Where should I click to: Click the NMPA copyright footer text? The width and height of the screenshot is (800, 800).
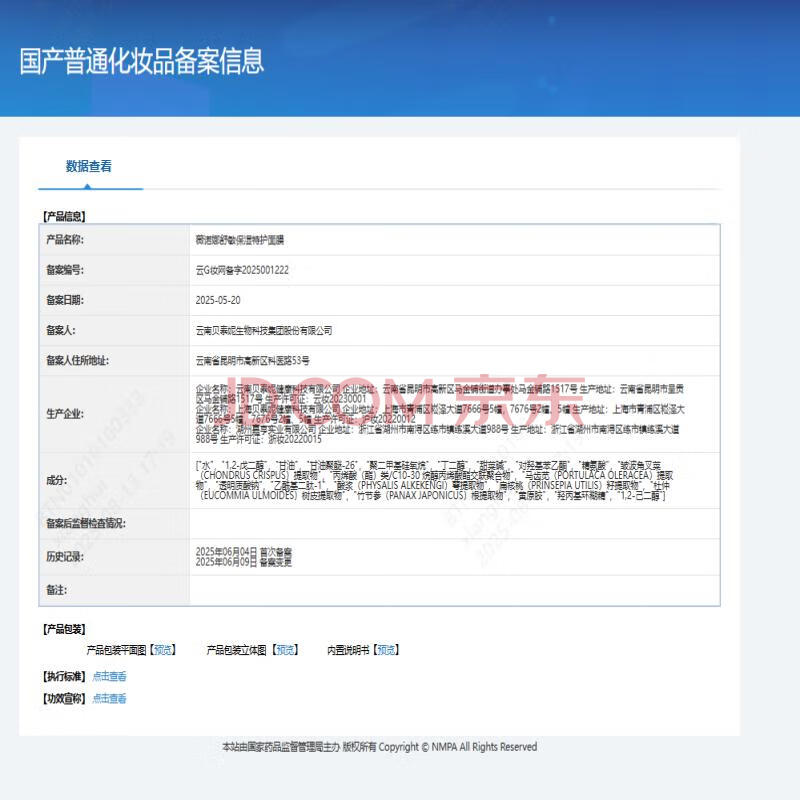click(x=379, y=747)
